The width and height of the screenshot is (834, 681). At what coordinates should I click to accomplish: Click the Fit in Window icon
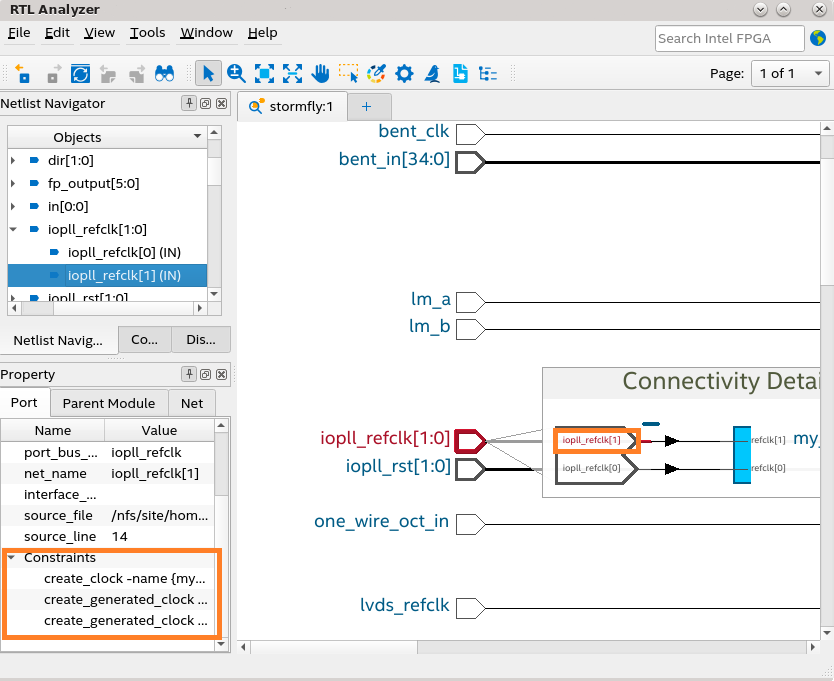pyautogui.click(x=264, y=74)
